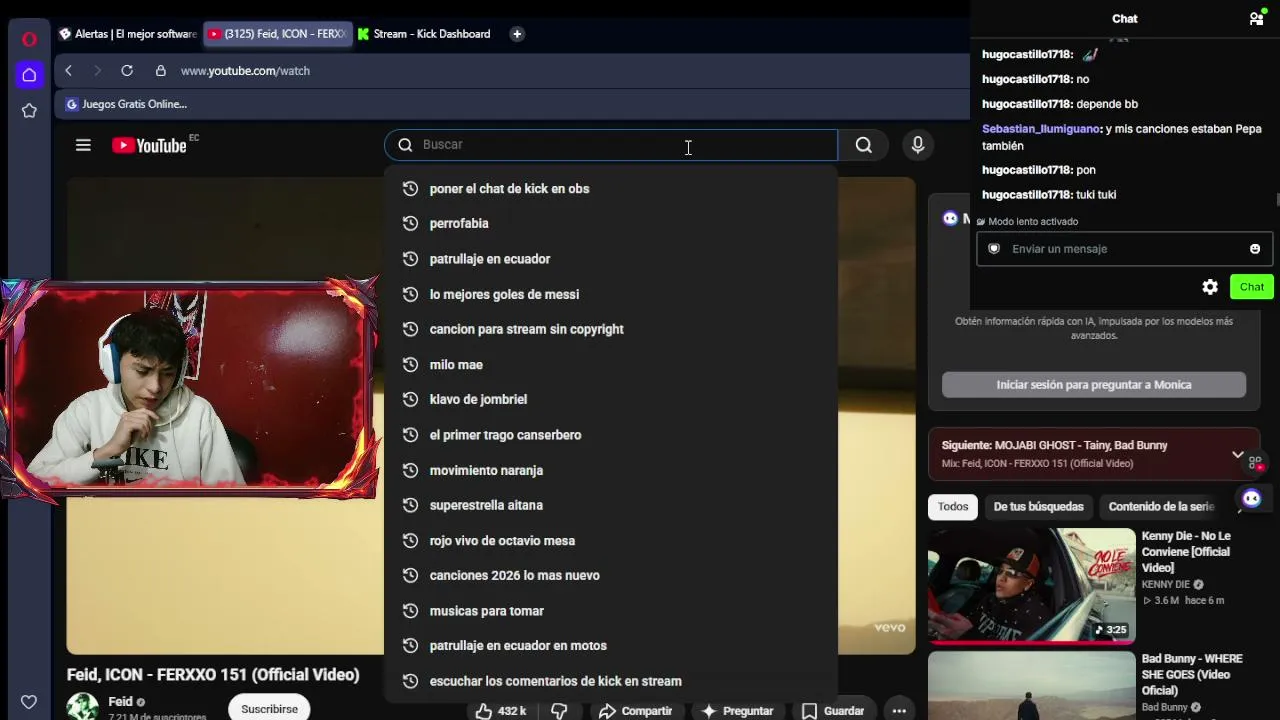Select suggestion "el primer trago canserbero"
Image resolution: width=1280 pixels, height=720 pixels.
(611, 435)
